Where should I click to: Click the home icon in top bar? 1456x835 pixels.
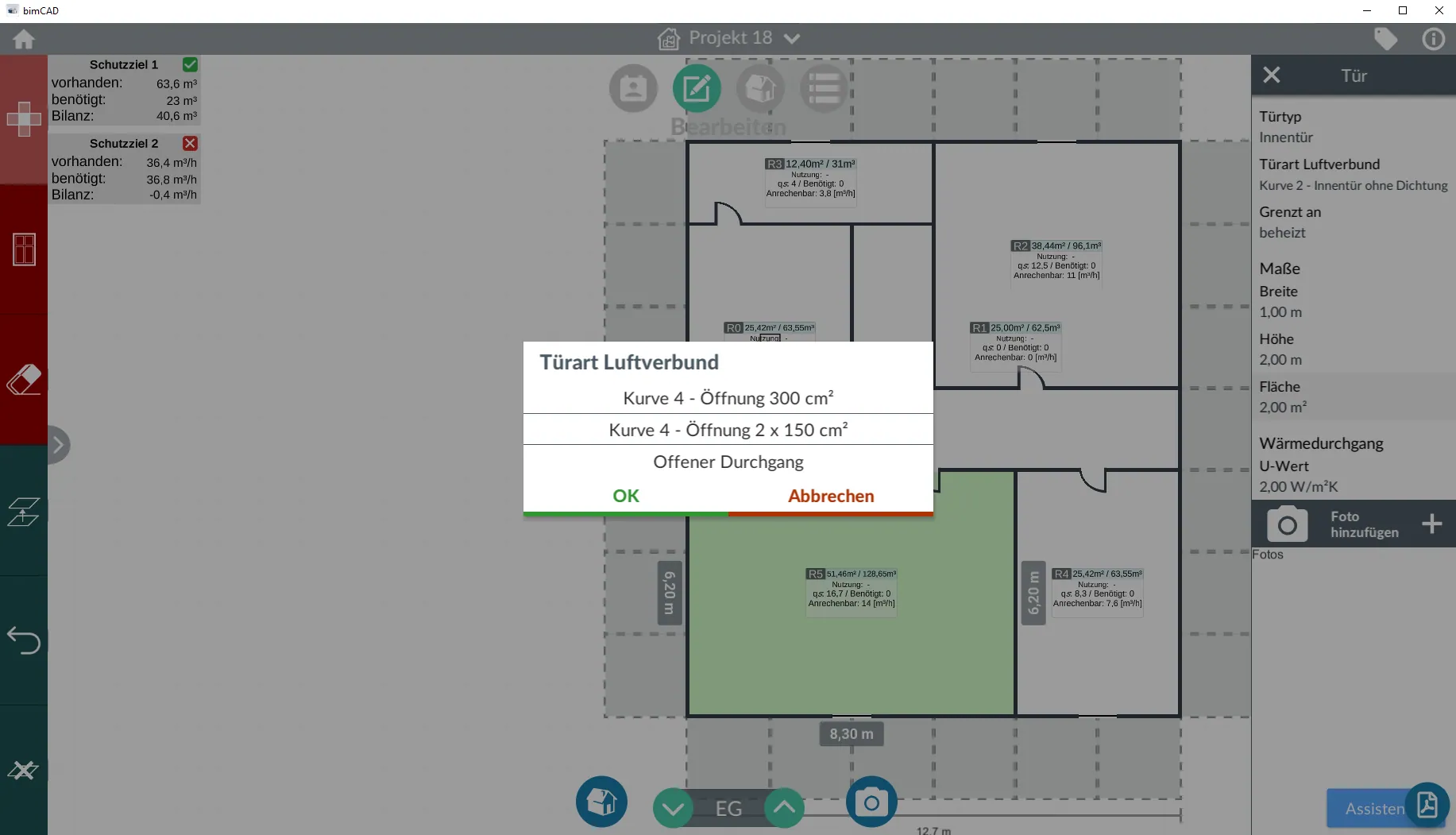tap(23, 39)
